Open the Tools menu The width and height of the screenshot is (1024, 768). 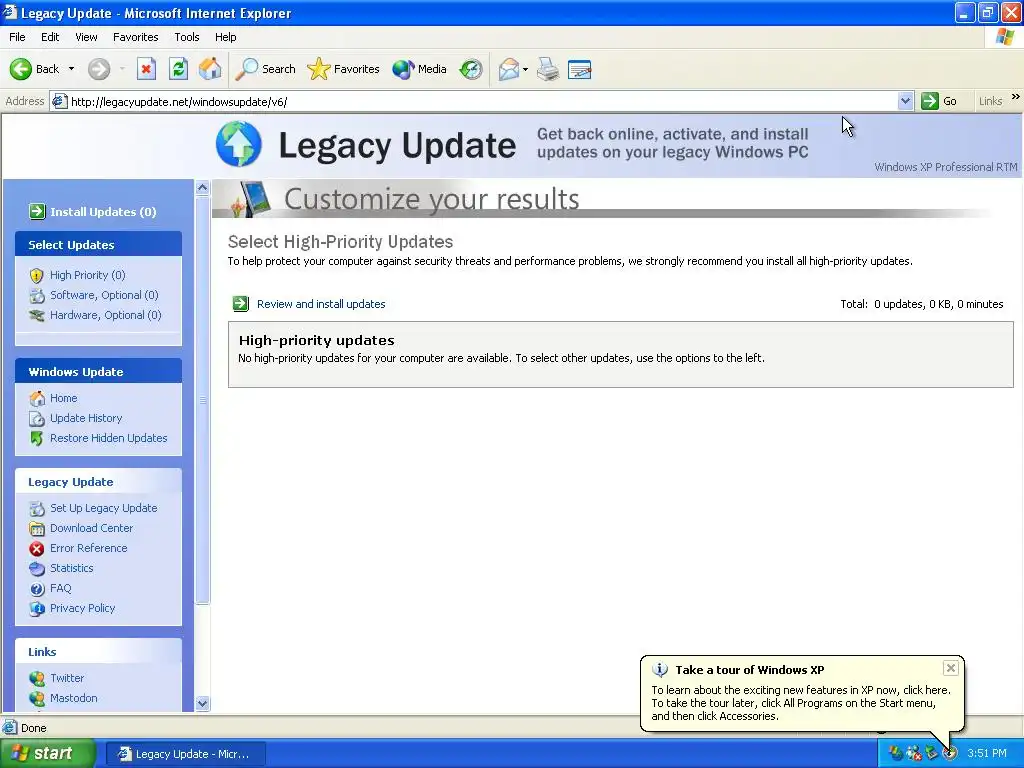click(187, 37)
